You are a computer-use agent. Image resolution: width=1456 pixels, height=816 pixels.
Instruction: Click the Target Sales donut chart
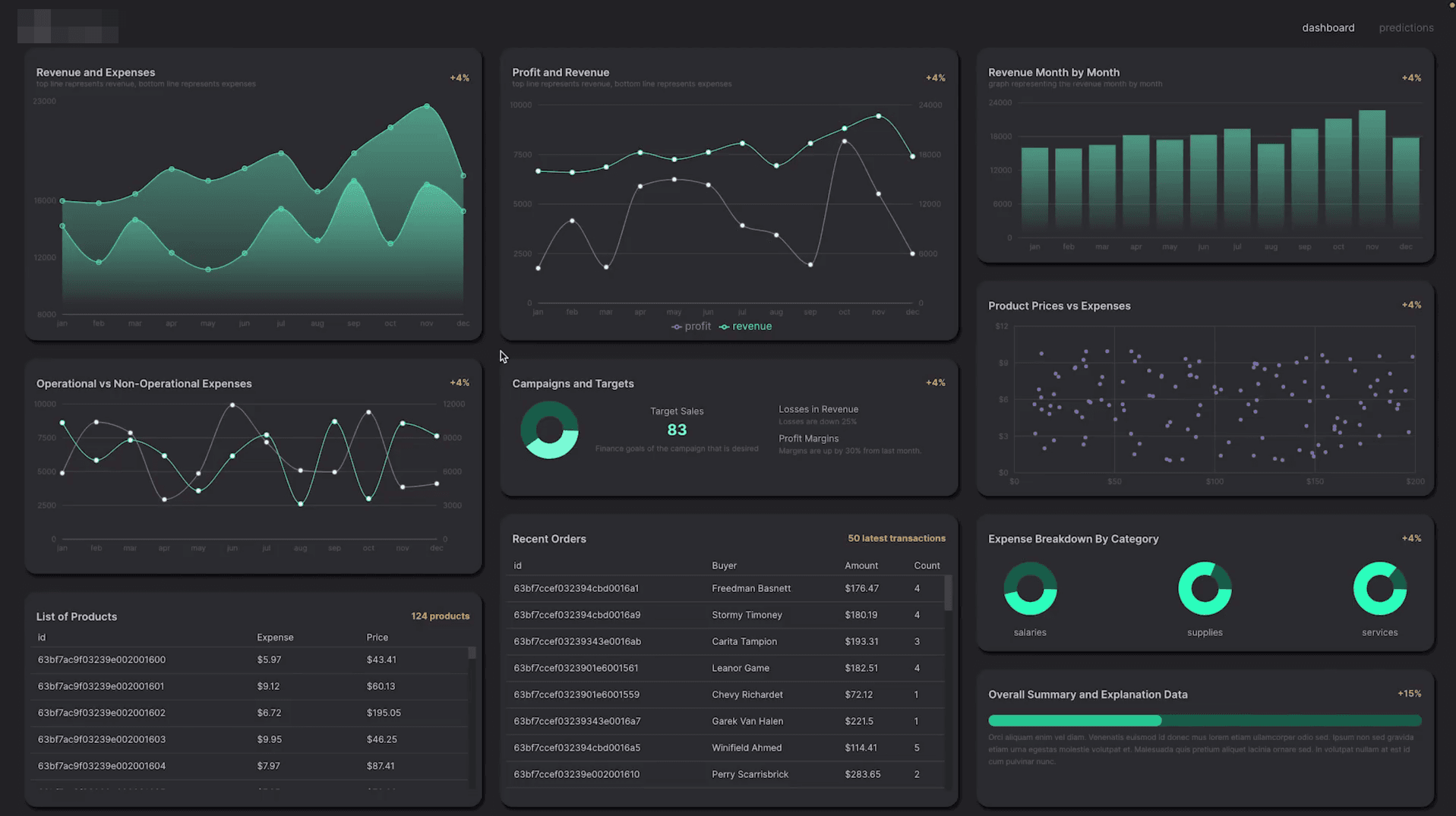(x=549, y=430)
